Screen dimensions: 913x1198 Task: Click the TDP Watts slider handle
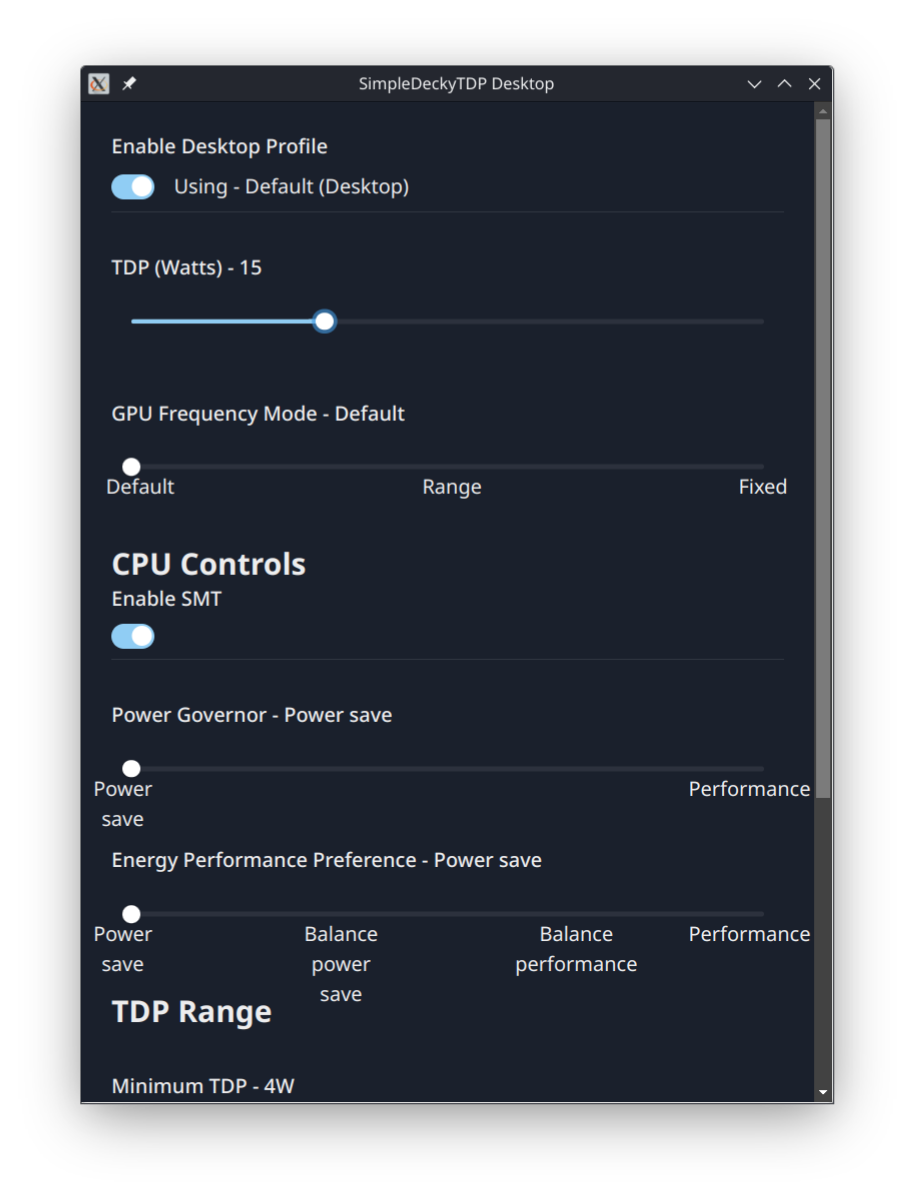click(x=324, y=321)
